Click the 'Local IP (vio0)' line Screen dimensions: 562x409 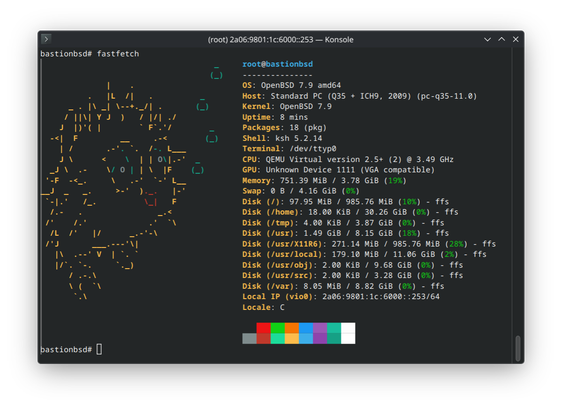(x=341, y=297)
